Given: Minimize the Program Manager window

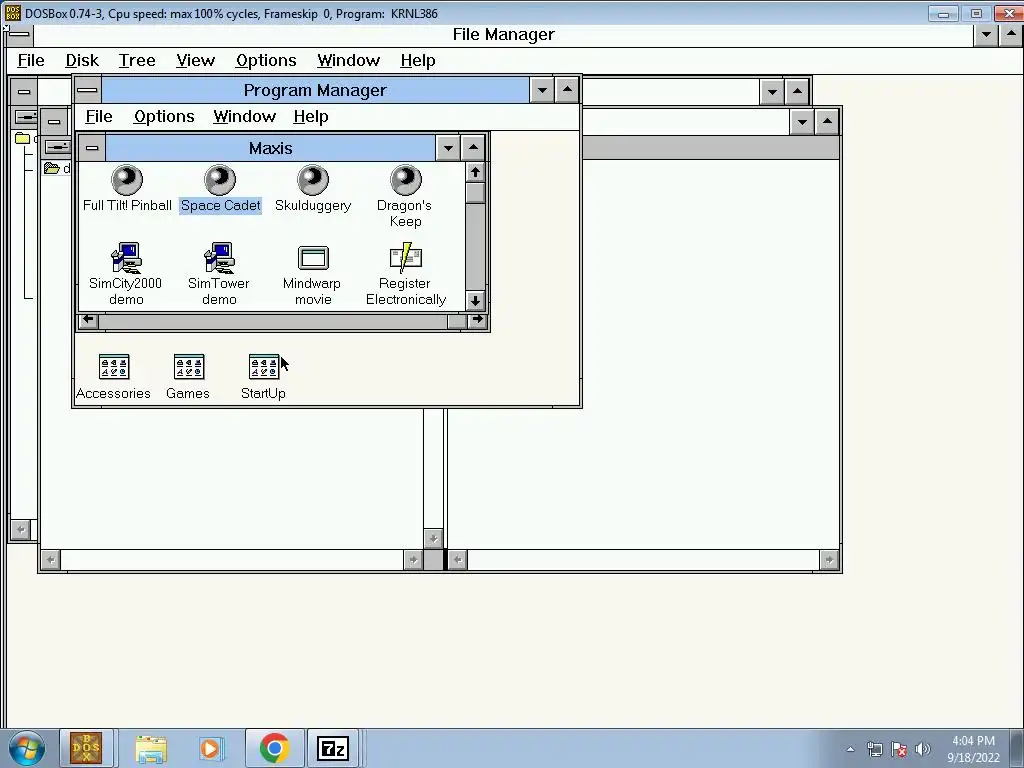Looking at the screenshot, I should (x=542, y=90).
